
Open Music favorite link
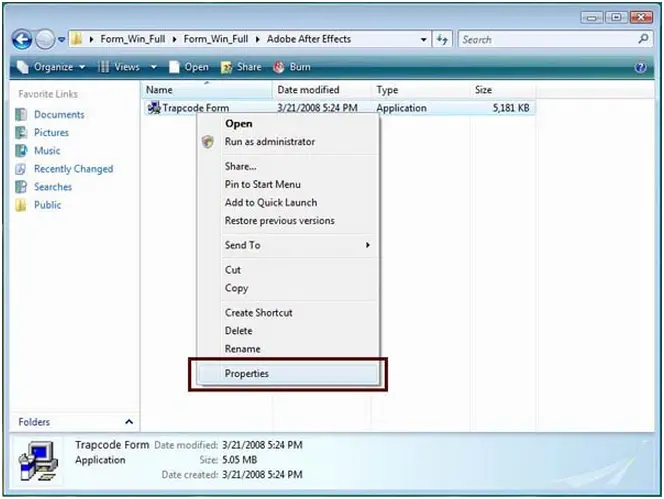coord(47,151)
